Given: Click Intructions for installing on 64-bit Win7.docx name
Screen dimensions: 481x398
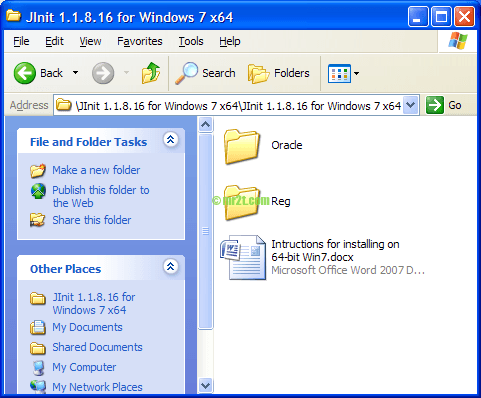Looking at the screenshot, I should point(335,251).
